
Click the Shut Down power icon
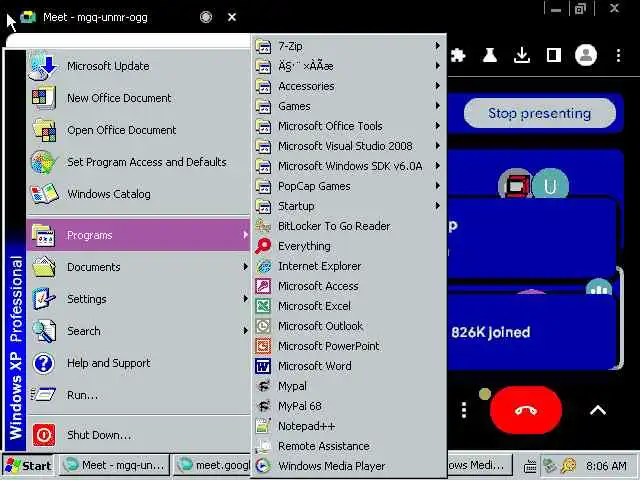tap(43, 435)
